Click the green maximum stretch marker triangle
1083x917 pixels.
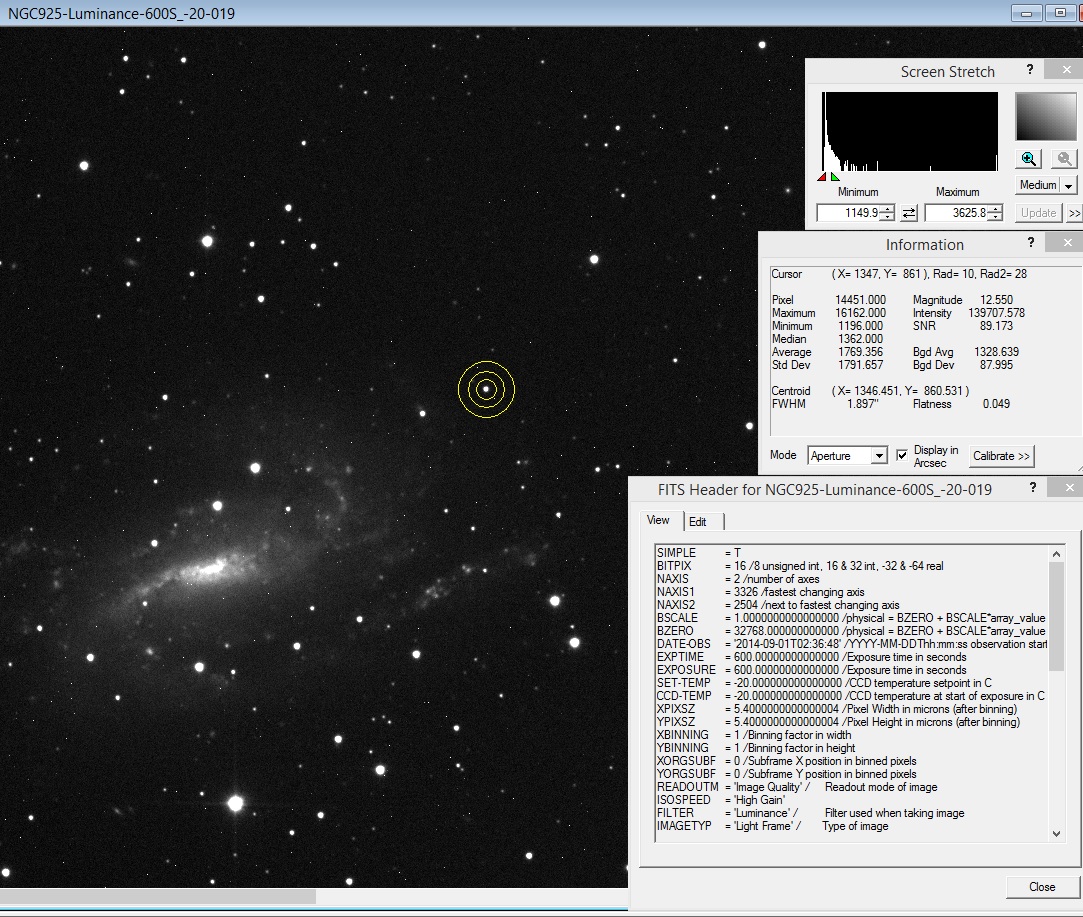click(835, 175)
